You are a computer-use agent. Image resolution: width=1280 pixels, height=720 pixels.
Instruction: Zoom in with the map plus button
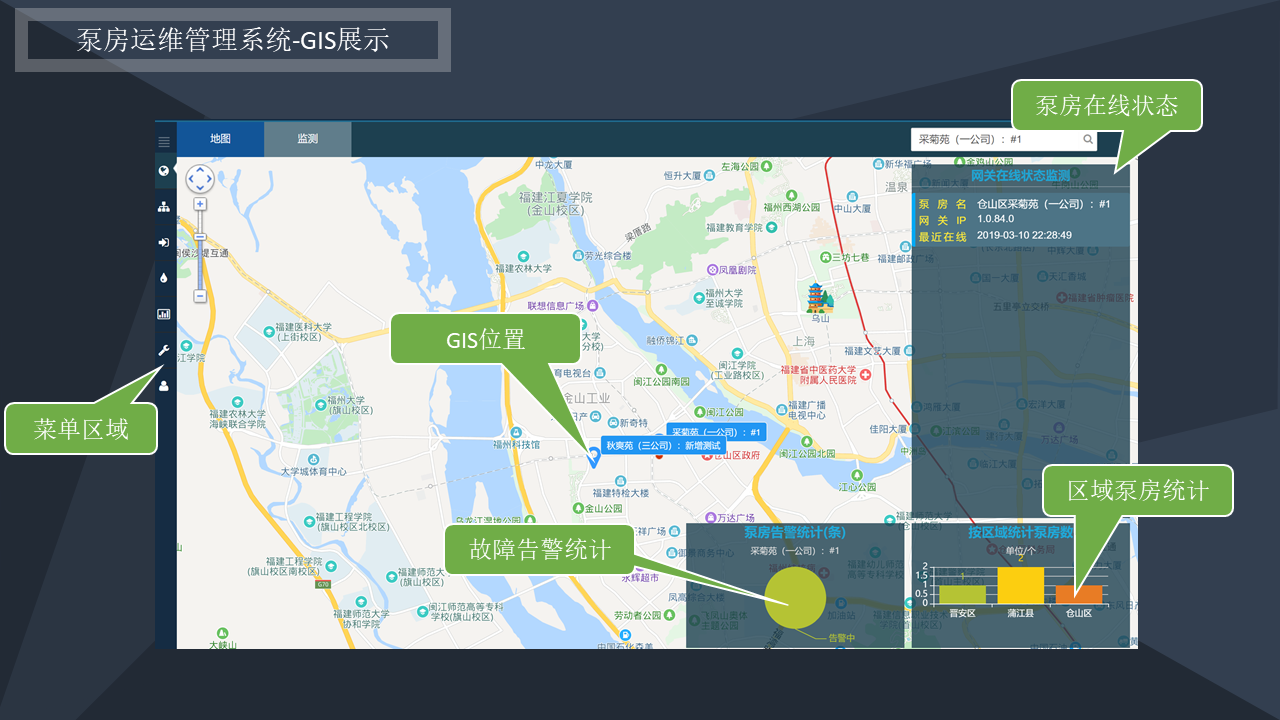pos(200,204)
